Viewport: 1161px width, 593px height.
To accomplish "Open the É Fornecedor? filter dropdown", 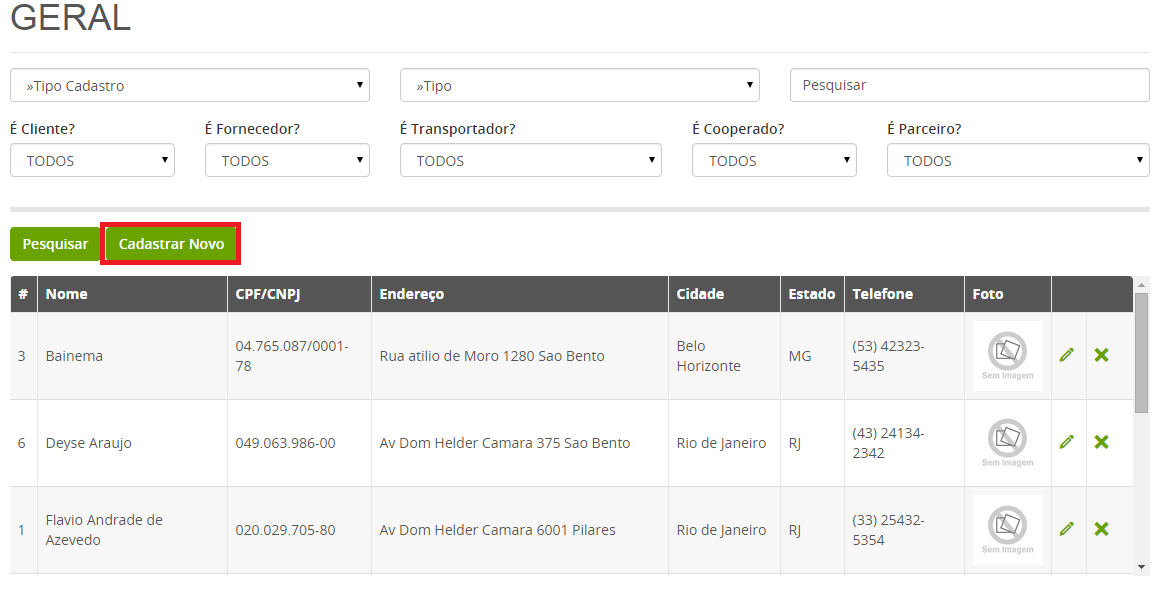I will [287, 160].
